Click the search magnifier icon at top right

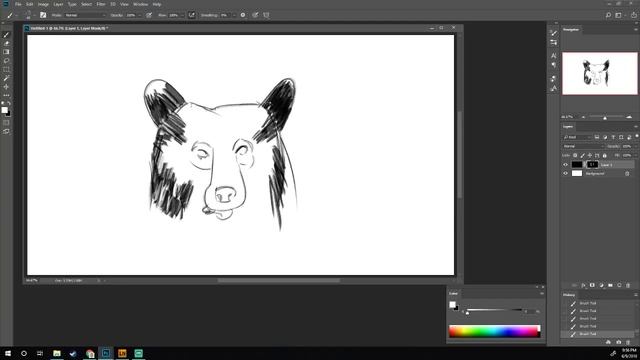point(608,15)
